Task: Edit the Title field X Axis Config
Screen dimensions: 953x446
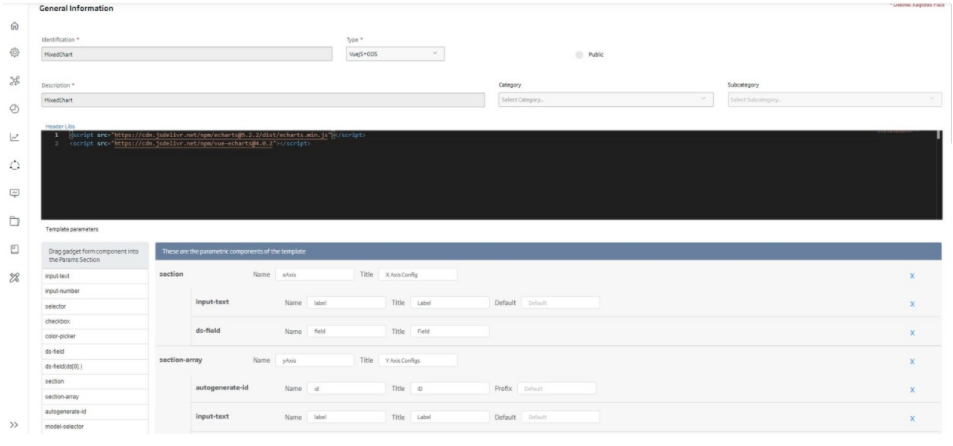Action: tap(418, 275)
